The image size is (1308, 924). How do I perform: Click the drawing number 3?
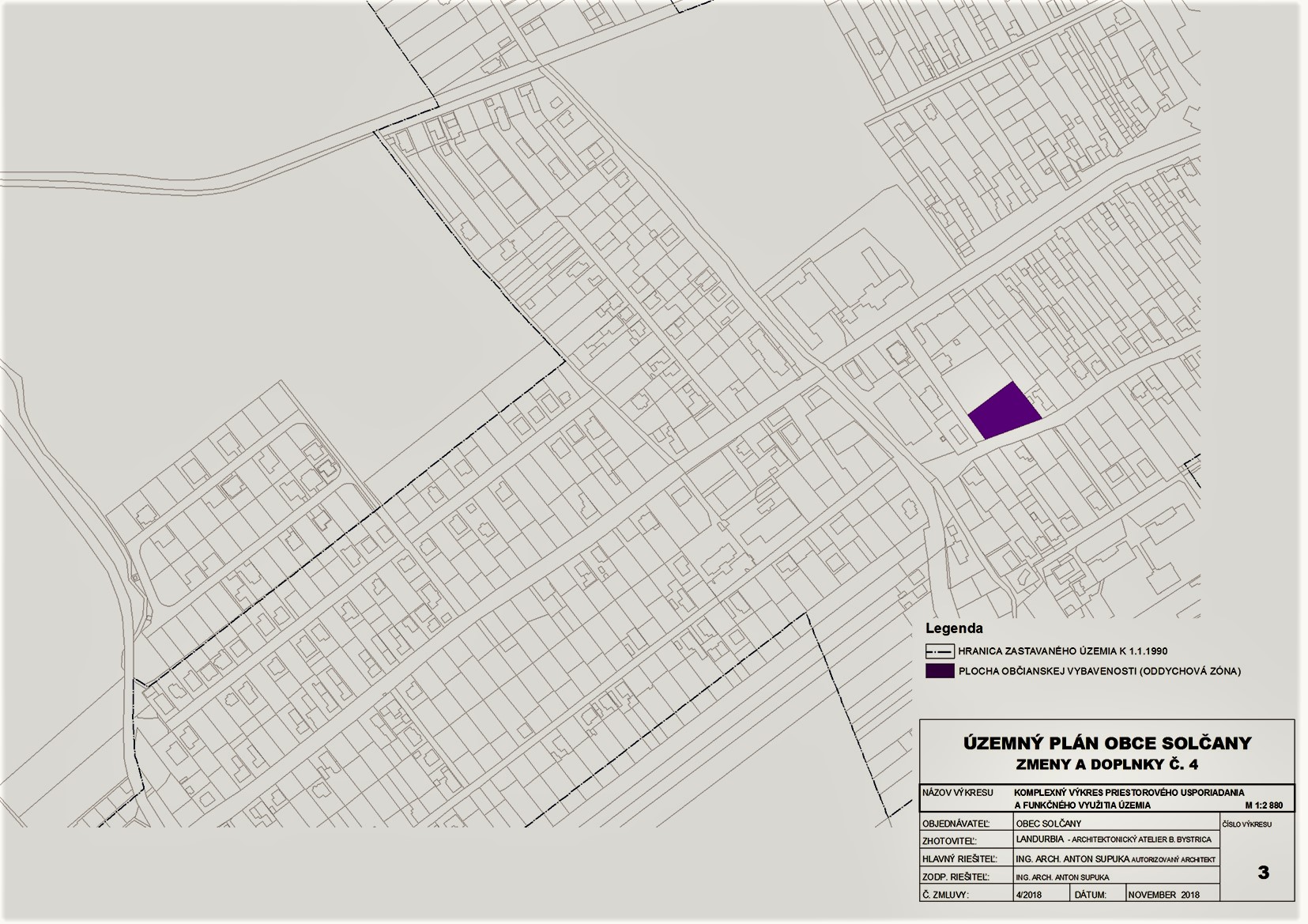pos(1263,873)
